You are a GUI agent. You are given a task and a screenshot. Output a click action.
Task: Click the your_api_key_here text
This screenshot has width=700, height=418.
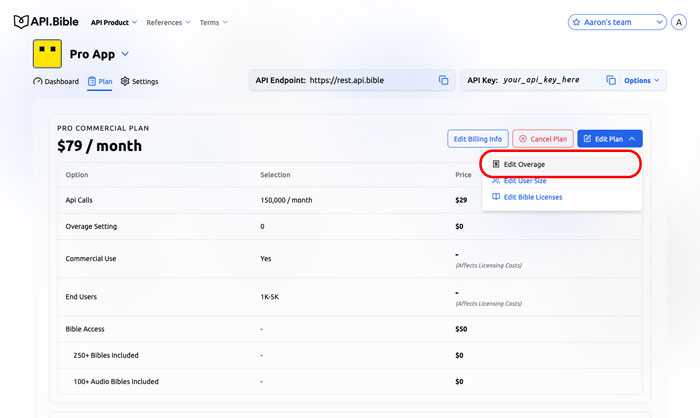click(541, 80)
